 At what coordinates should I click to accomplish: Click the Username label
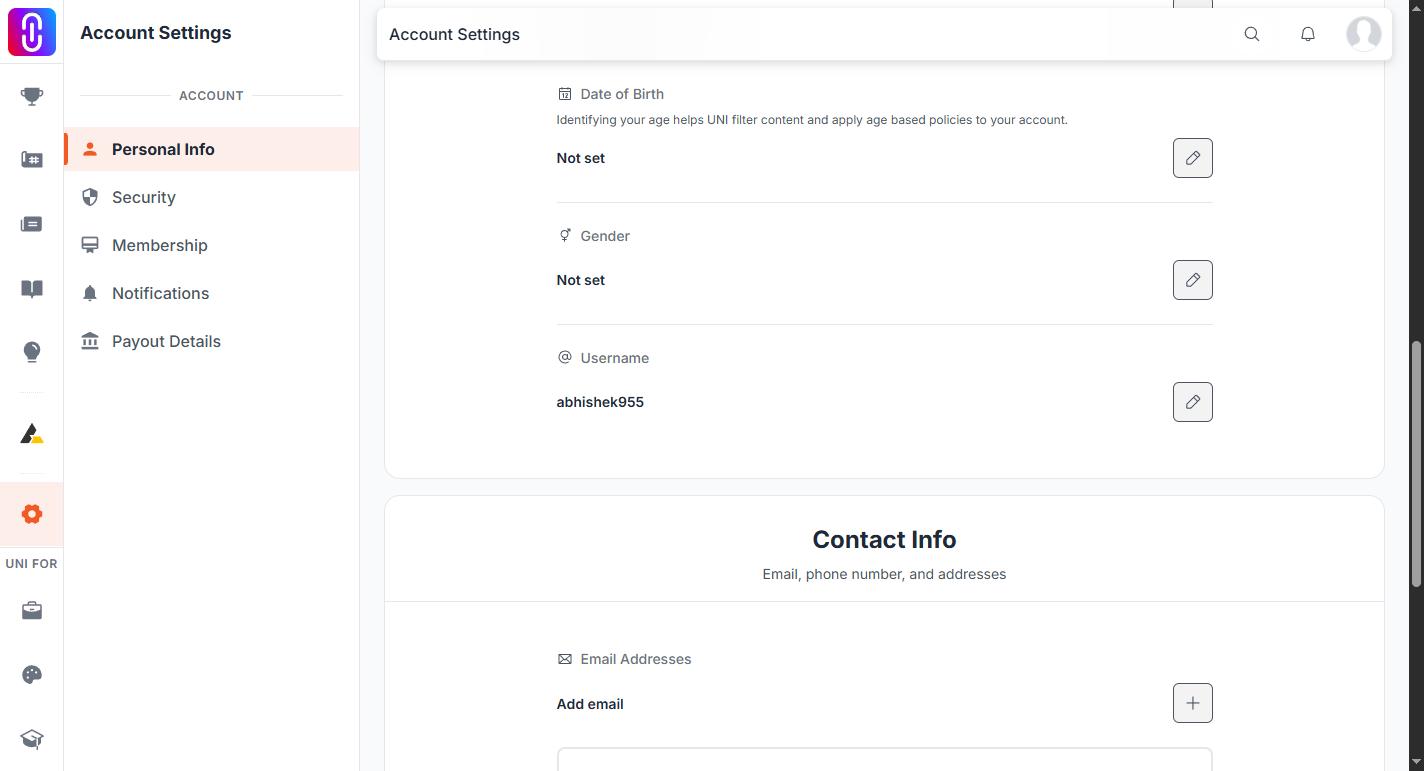(x=614, y=358)
